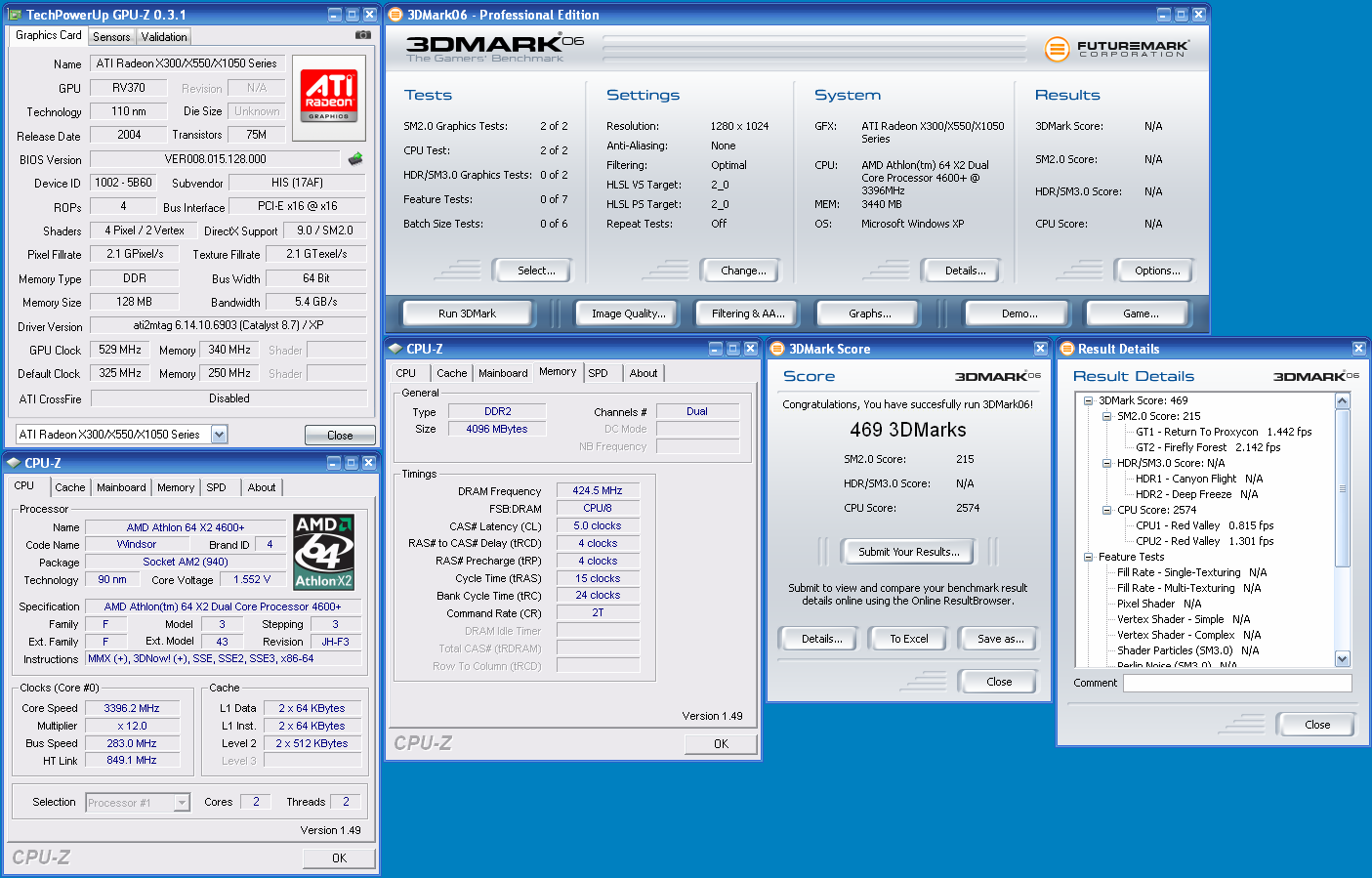
Task: Click the DRAM Frequency value 424.5 MHz
Action: [598, 491]
